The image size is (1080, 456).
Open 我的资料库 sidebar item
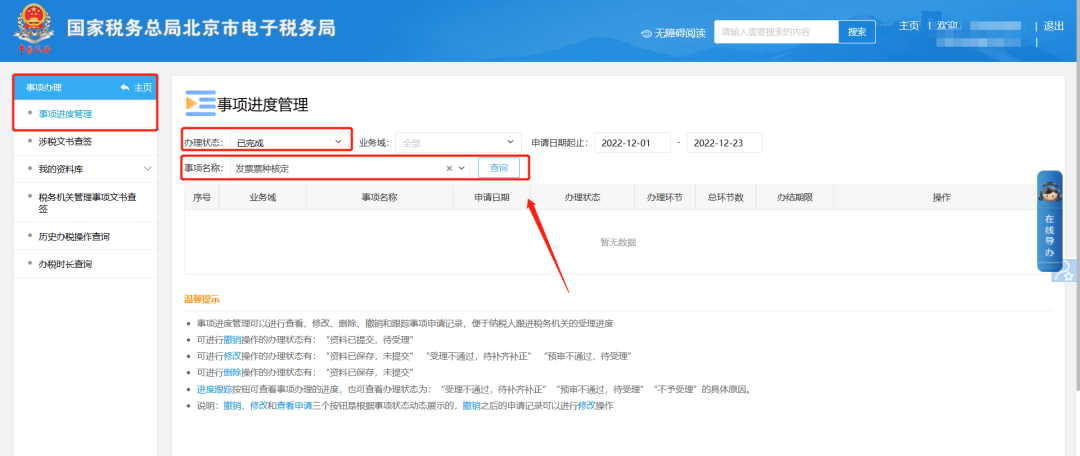pos(61,169)
